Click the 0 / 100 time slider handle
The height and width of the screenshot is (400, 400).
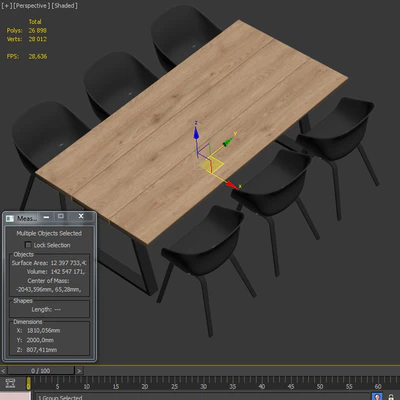(x=41, y=371)
